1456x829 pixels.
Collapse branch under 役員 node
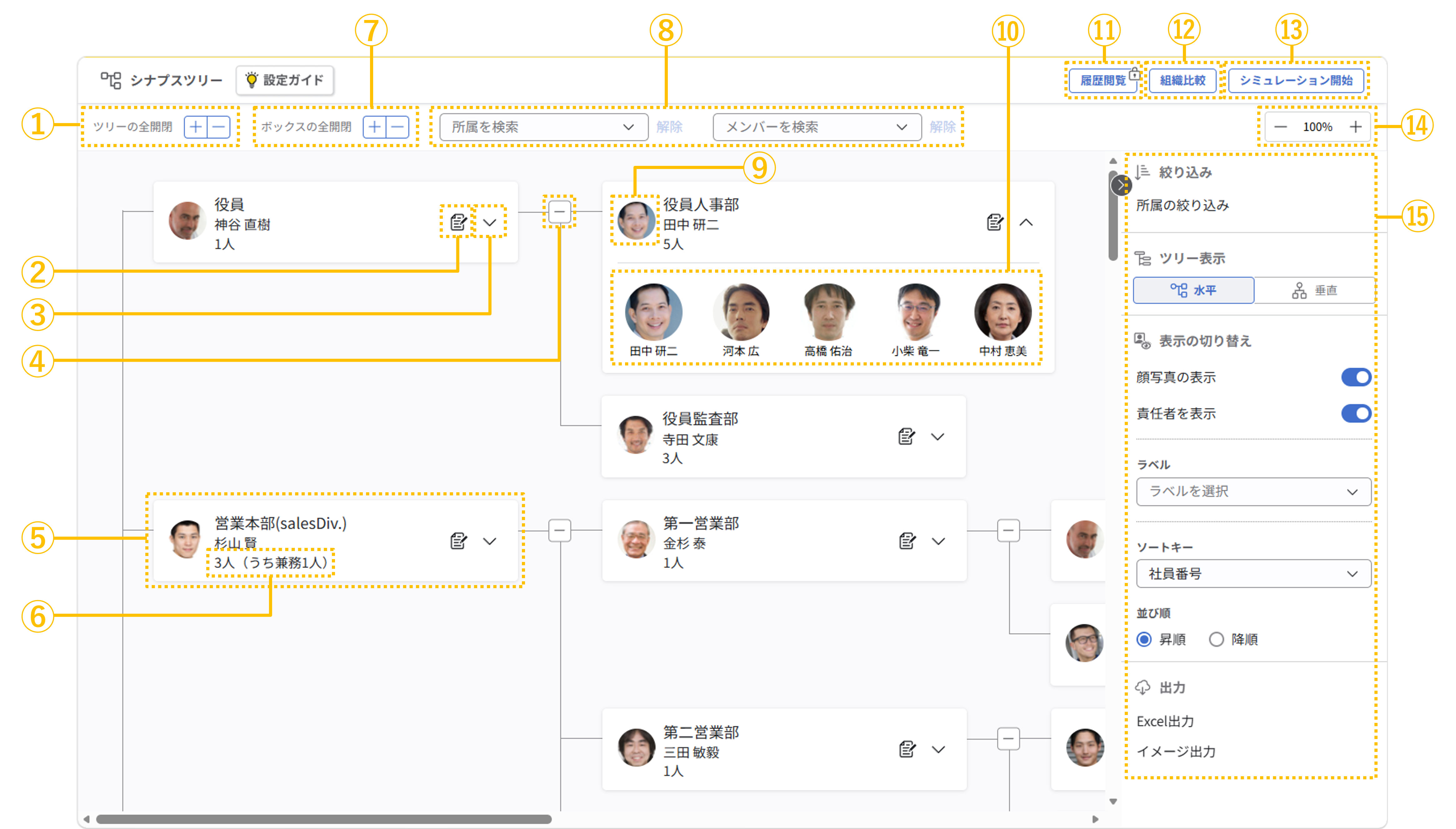559,212
